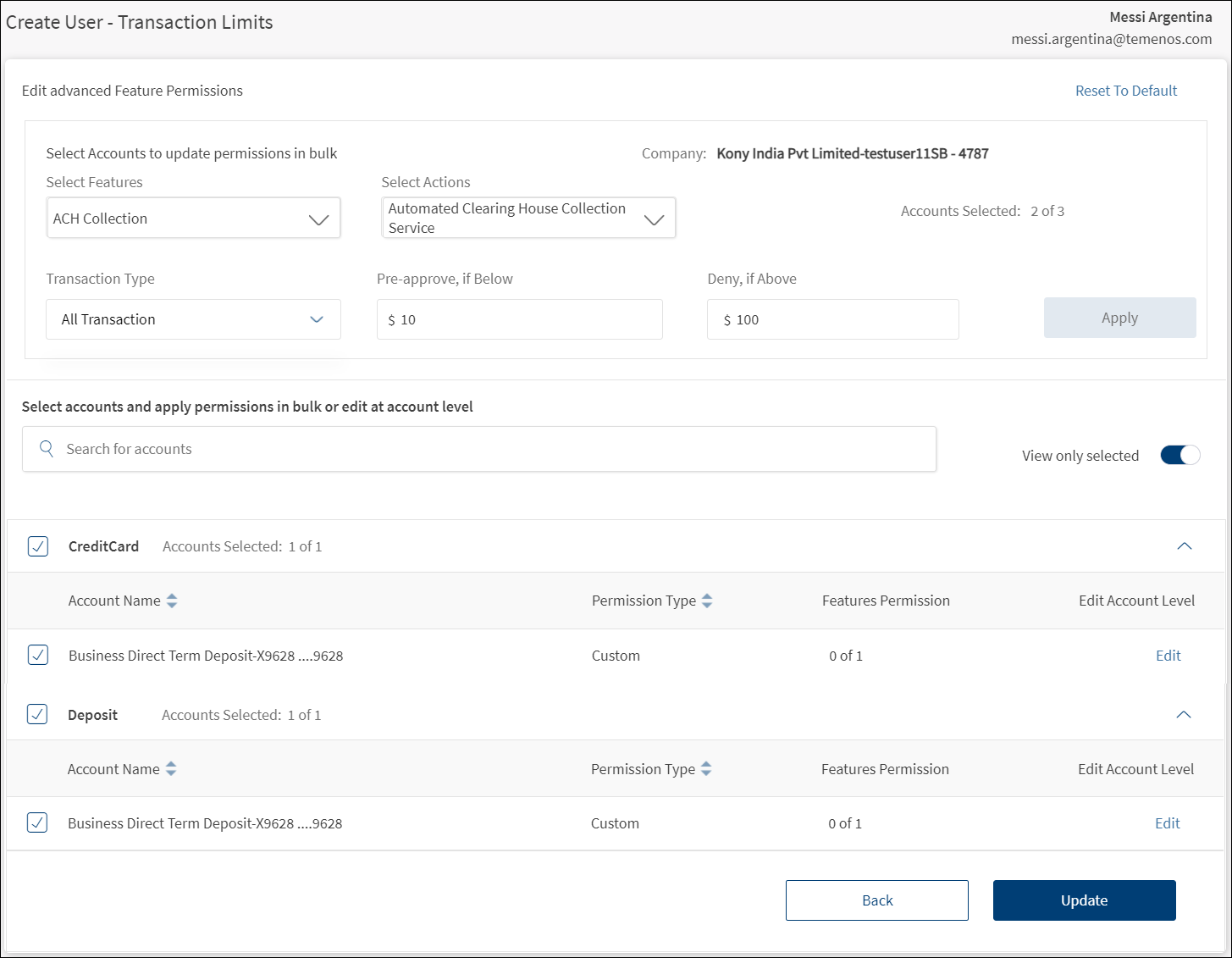Open the All Transaction type dropdown
This screenshot has width=1232, height=958.
click(193, 319)
